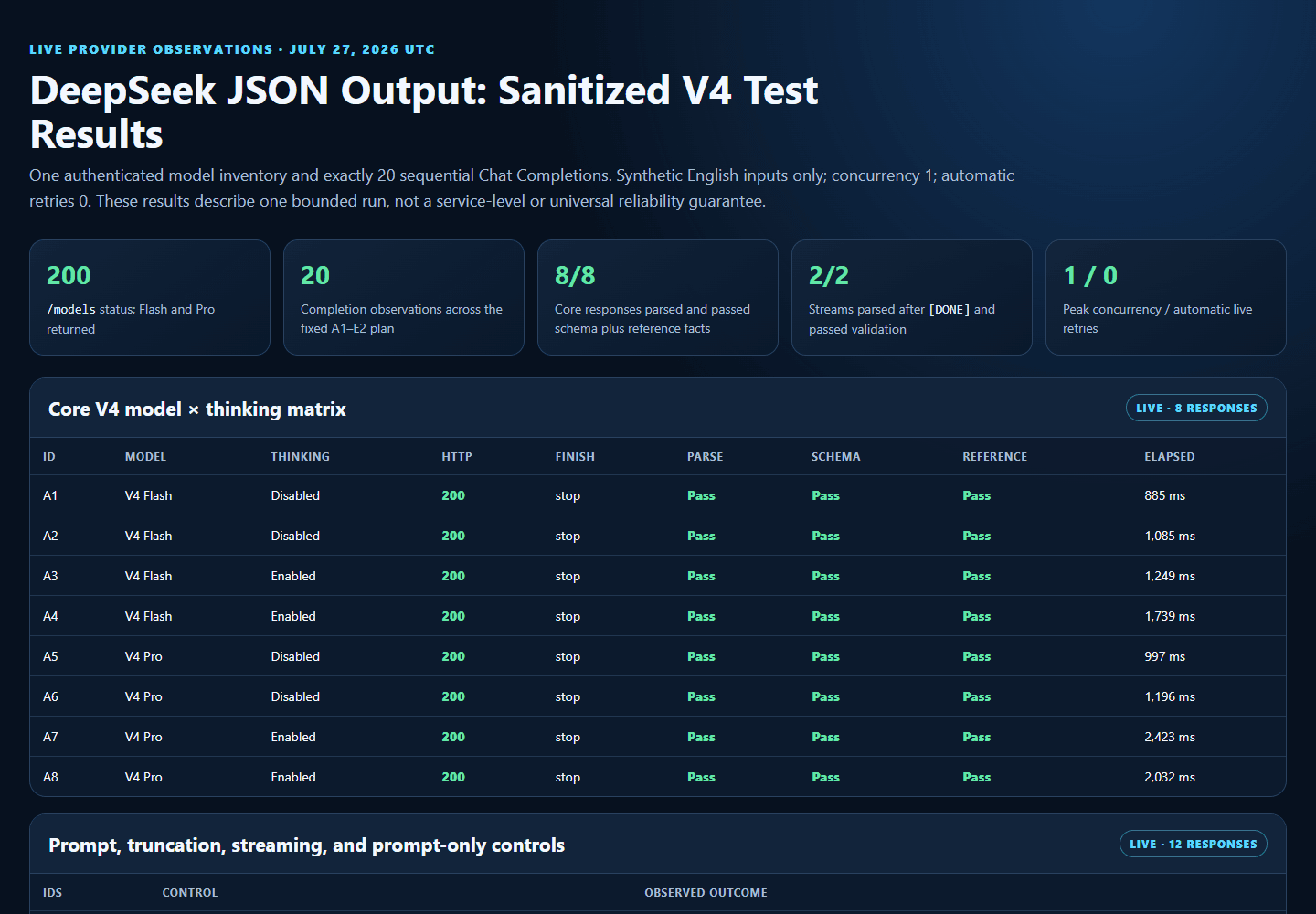Click the 'ID' column header
This screenshot has width=1316, height=914.
point(49,457)
